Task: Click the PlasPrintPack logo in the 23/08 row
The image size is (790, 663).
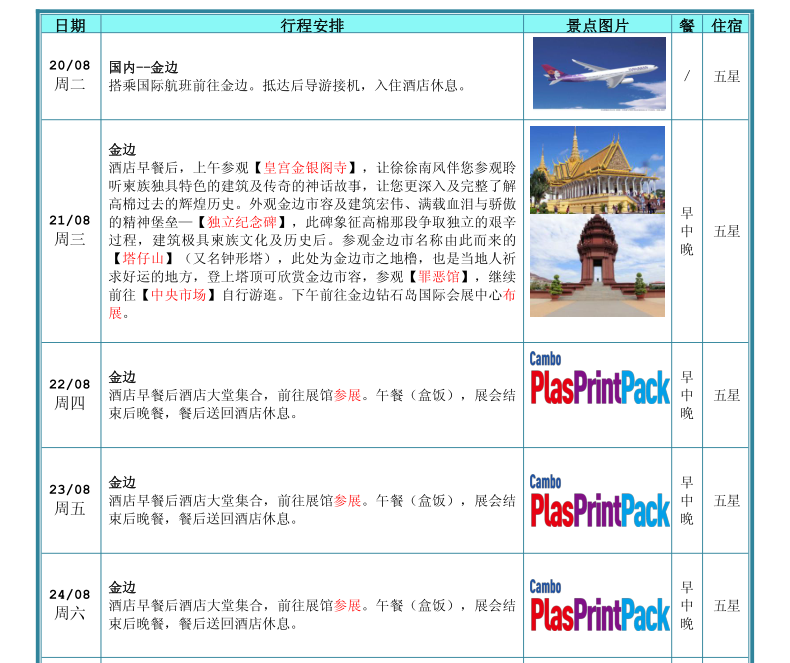Action: point(600,501)
